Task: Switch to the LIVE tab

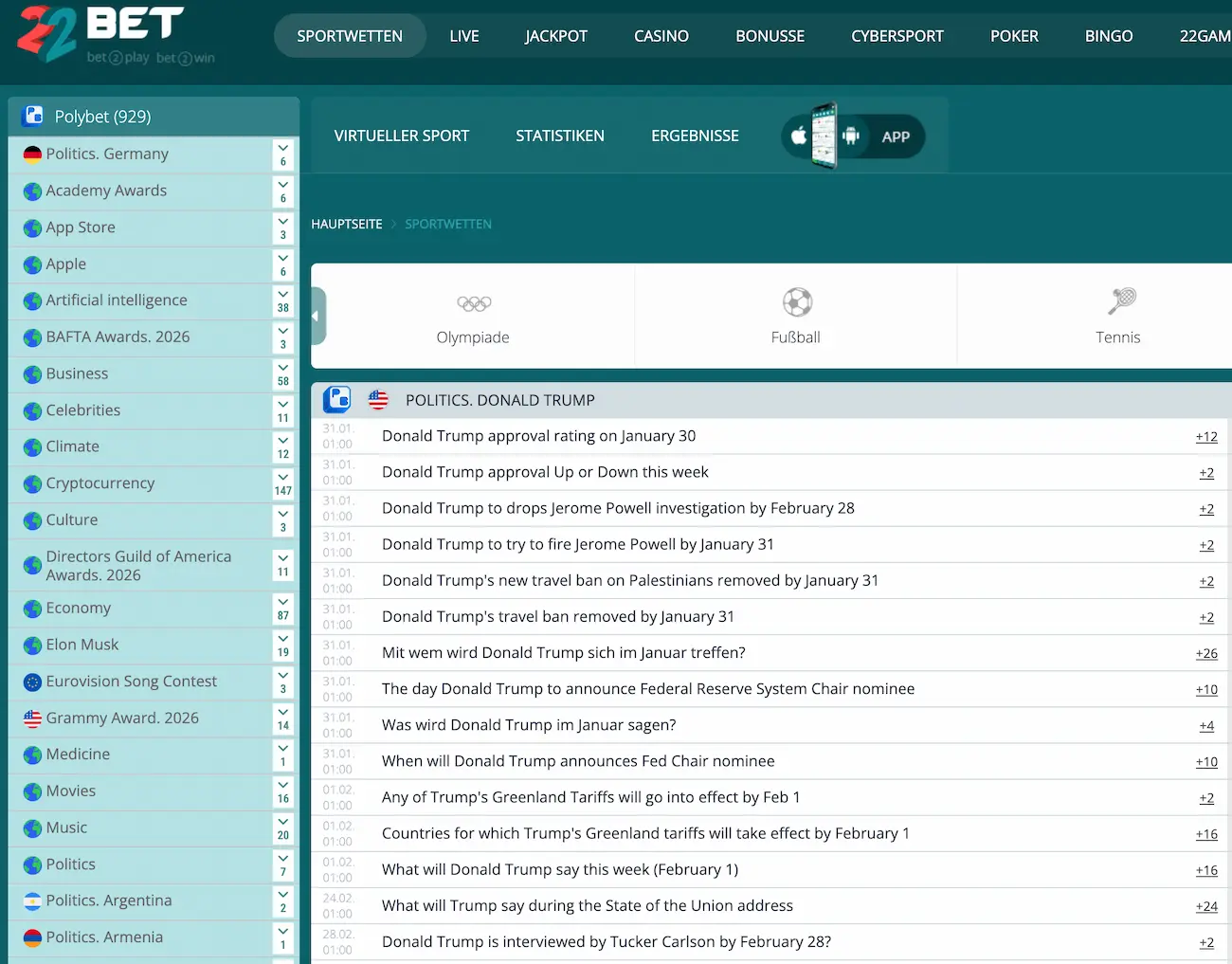Action: tap(463, 36)
